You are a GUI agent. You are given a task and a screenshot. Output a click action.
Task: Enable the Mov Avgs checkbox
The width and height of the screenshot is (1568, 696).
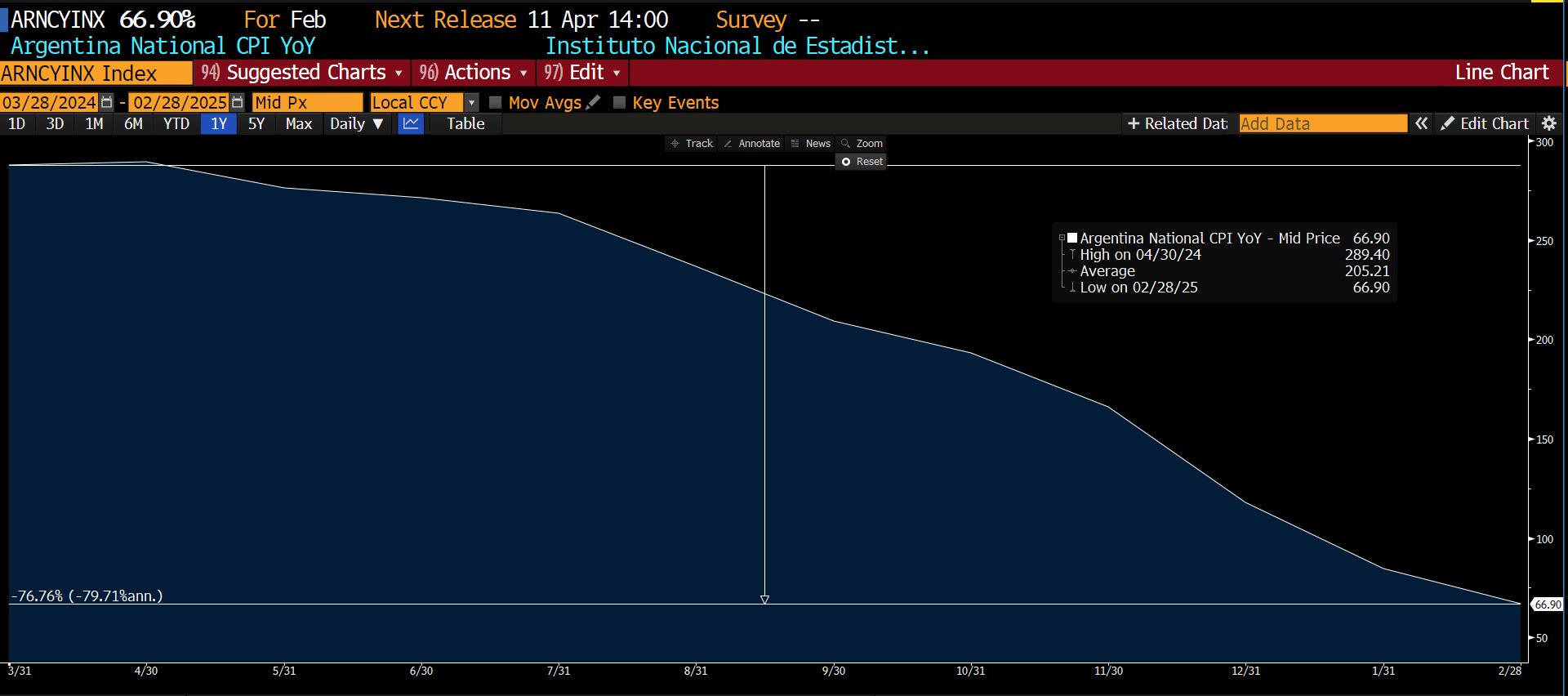click(x=495, y=103)
